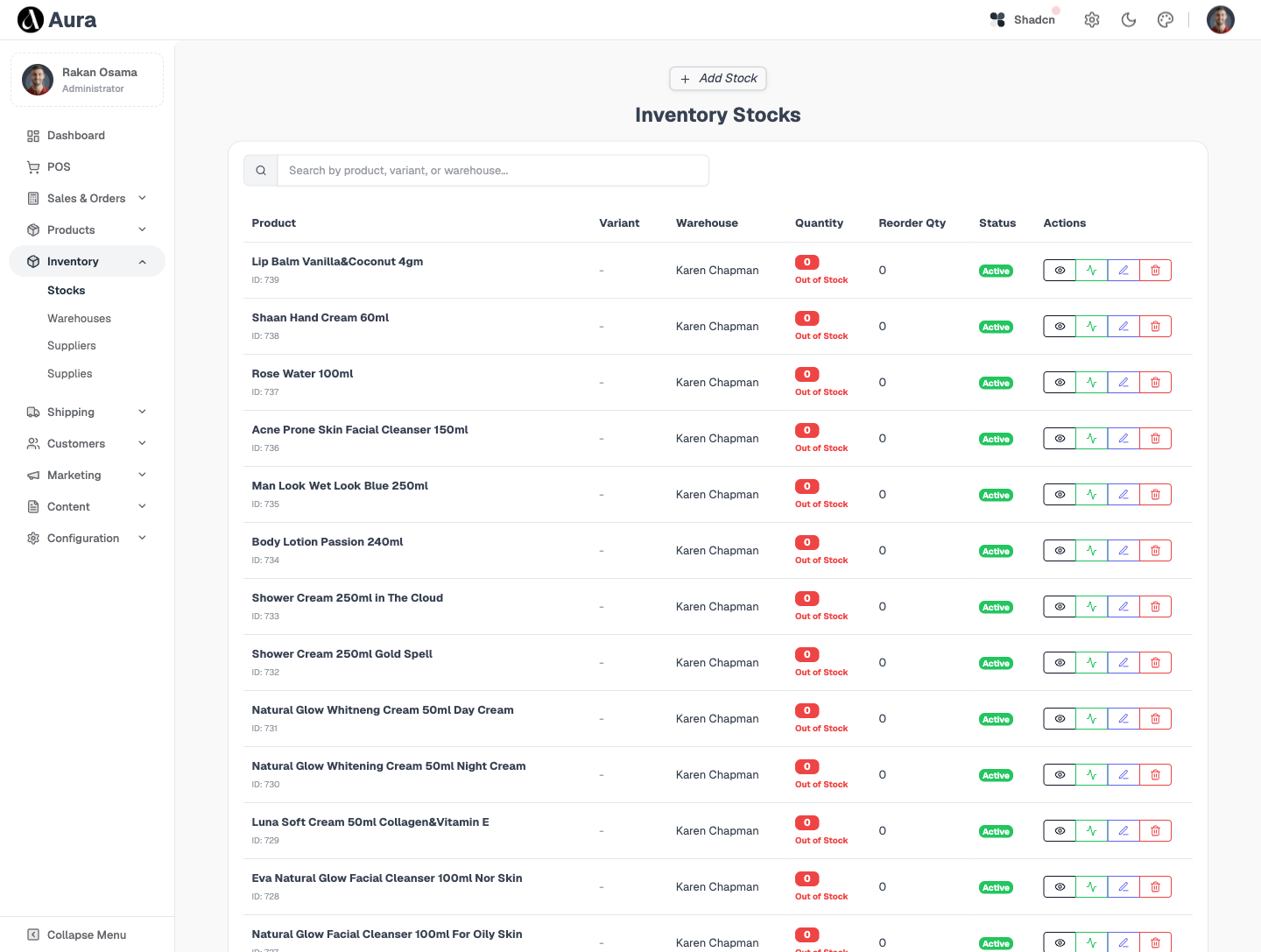This screenshot has height=952, width=1261.
Task: Edit Body Lotion Passion 240ml stock
Action: point(1124,551)
